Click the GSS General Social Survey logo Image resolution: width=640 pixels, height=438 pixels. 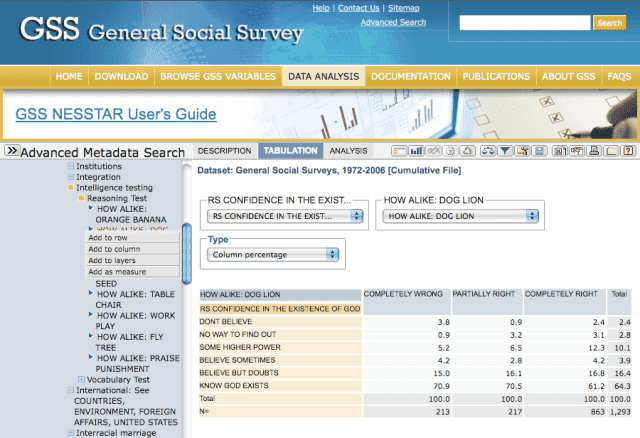point(161,30)
